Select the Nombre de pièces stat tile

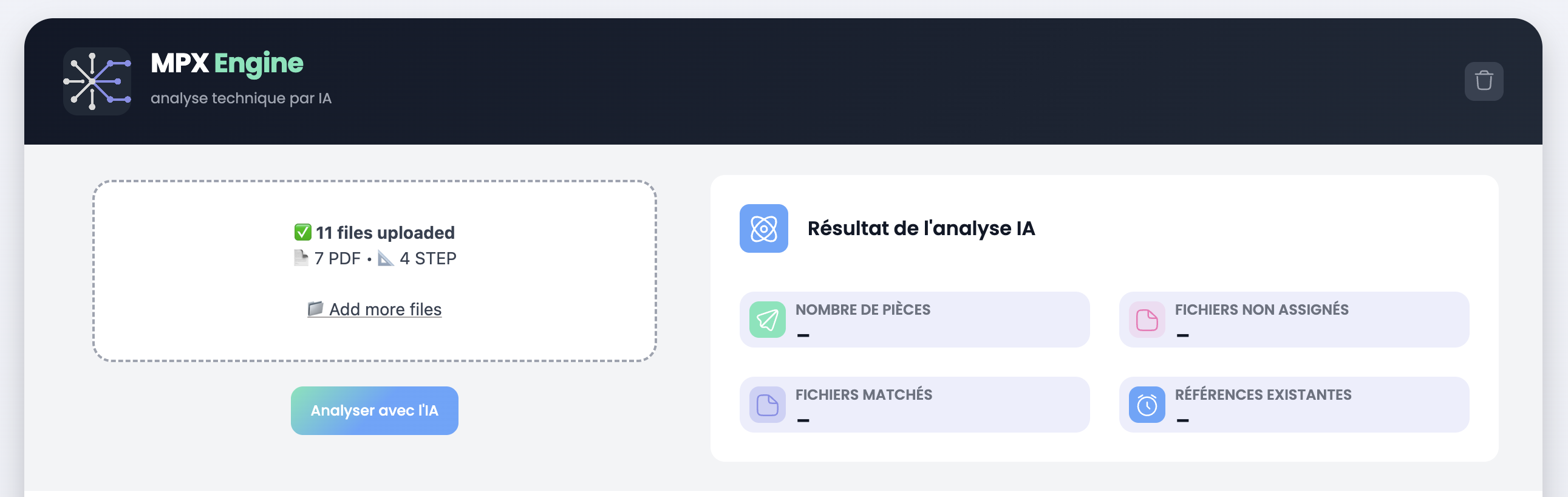pyautogui.click(x=915, y=319)
